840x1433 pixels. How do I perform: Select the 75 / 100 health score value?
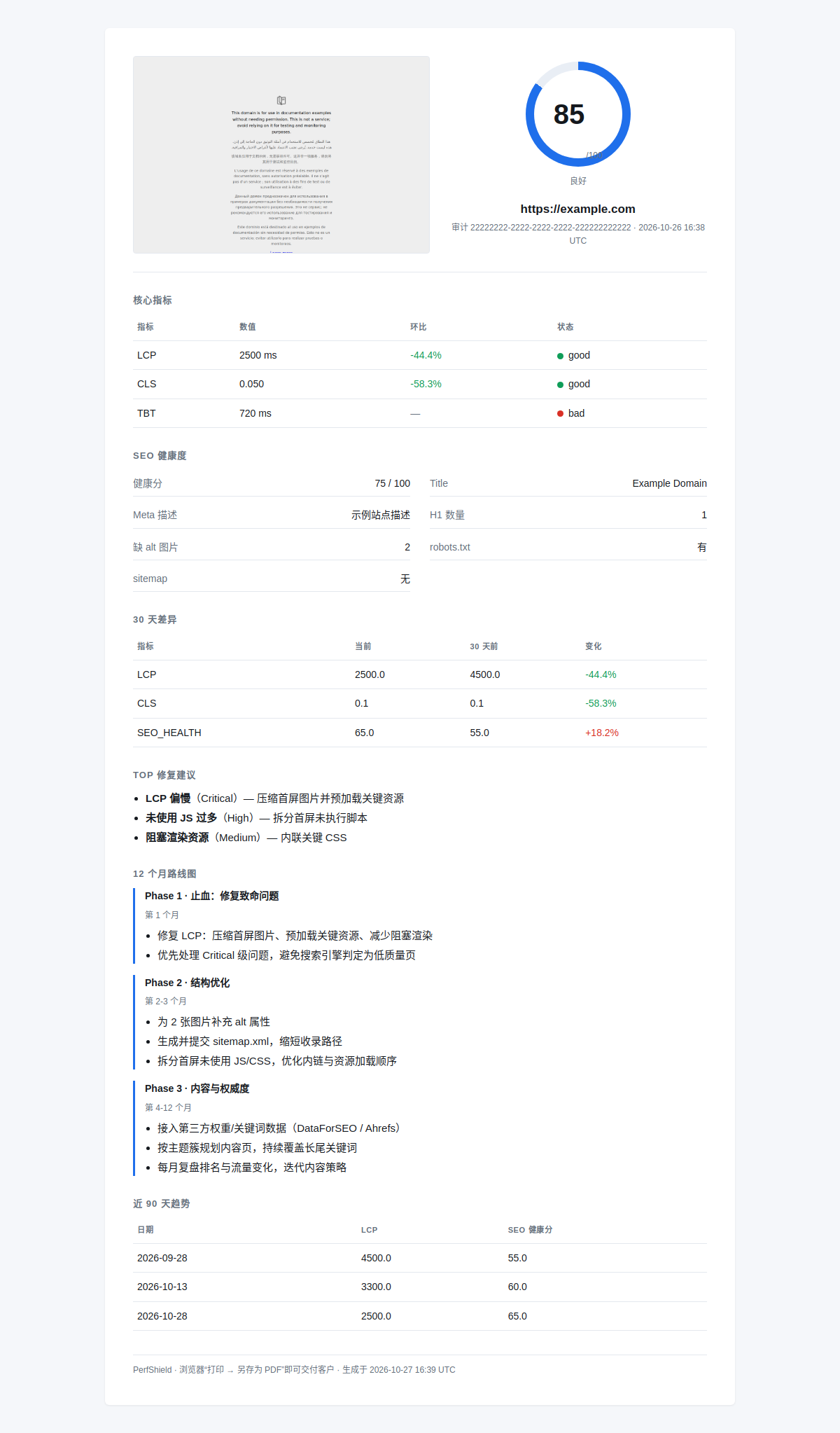pyautogui.click(x=393, y=483)
